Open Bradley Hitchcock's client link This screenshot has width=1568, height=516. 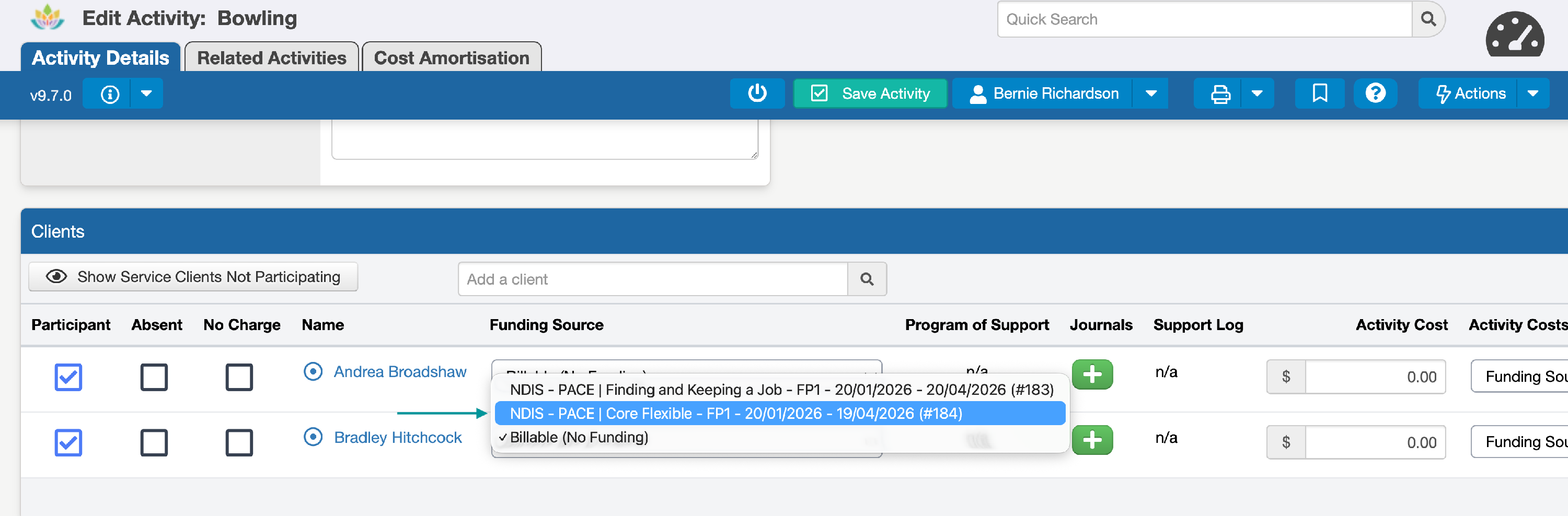pos(397,438)
